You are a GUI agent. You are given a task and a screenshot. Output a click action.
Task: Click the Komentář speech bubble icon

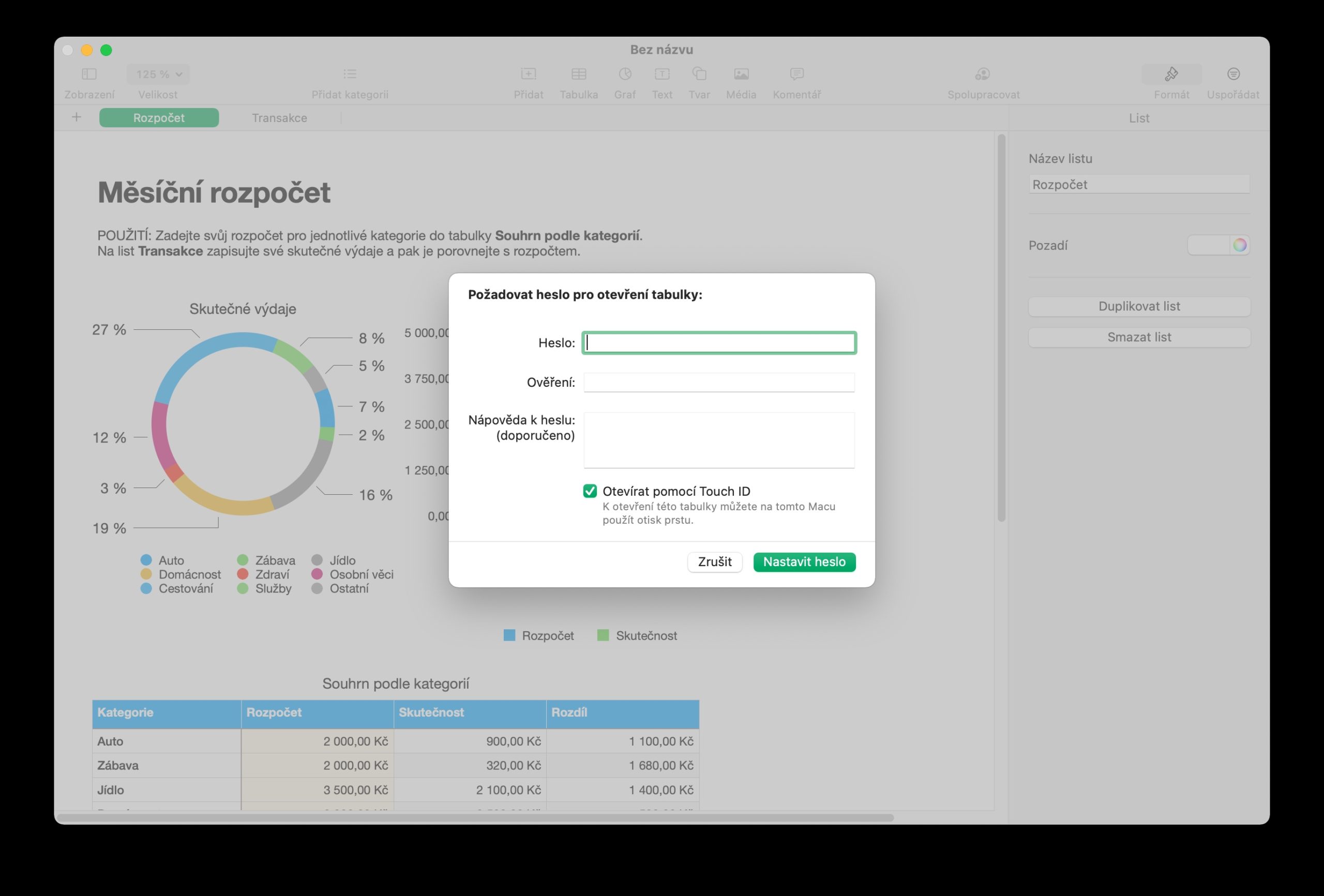796,74
